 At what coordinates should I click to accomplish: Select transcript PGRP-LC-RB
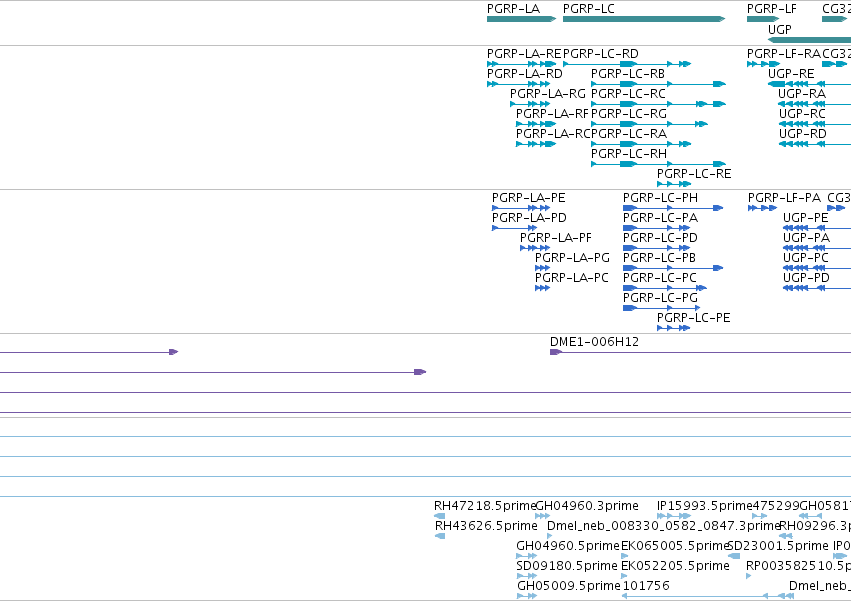click(x=658, y=84)
